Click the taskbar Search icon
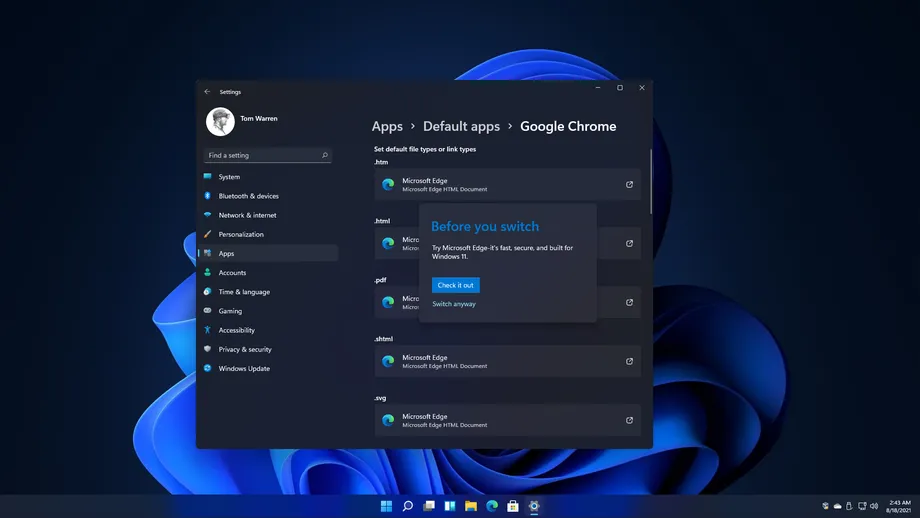 pyautogui.click(x=408, y=506)
